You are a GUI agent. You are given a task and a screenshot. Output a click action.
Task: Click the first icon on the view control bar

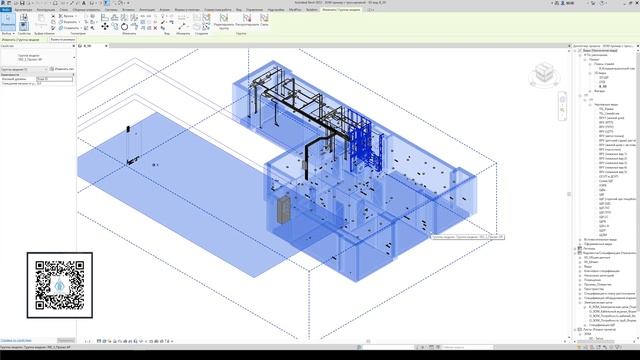[x=99, y=341]
